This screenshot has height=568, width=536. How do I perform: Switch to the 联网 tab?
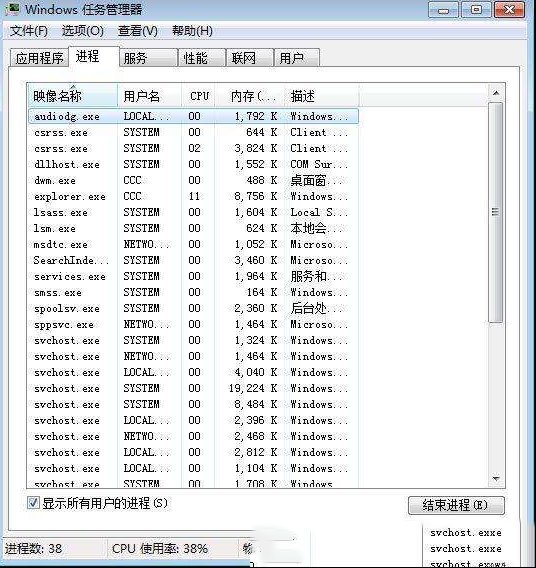click(250, 58)
